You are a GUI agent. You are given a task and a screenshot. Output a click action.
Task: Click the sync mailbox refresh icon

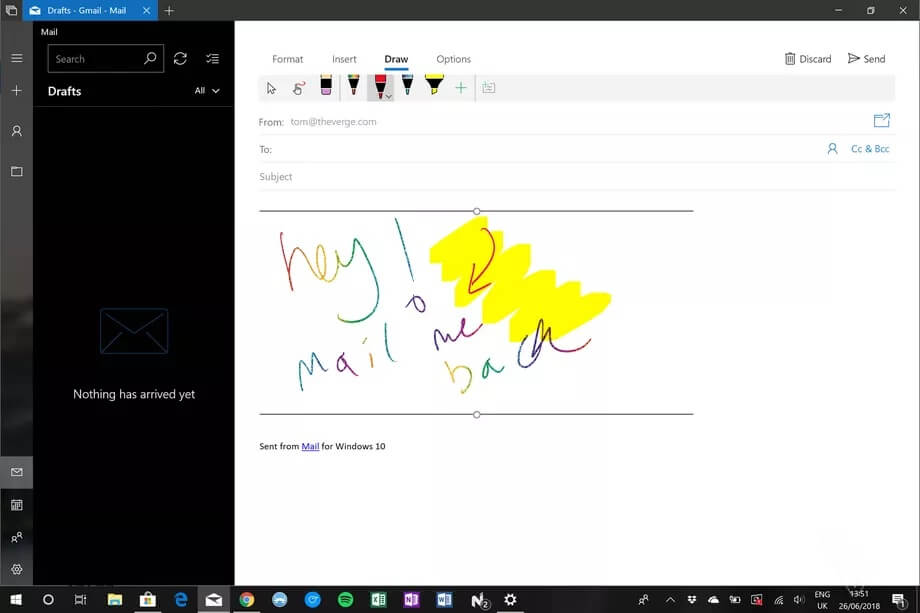tap(180, 59)
